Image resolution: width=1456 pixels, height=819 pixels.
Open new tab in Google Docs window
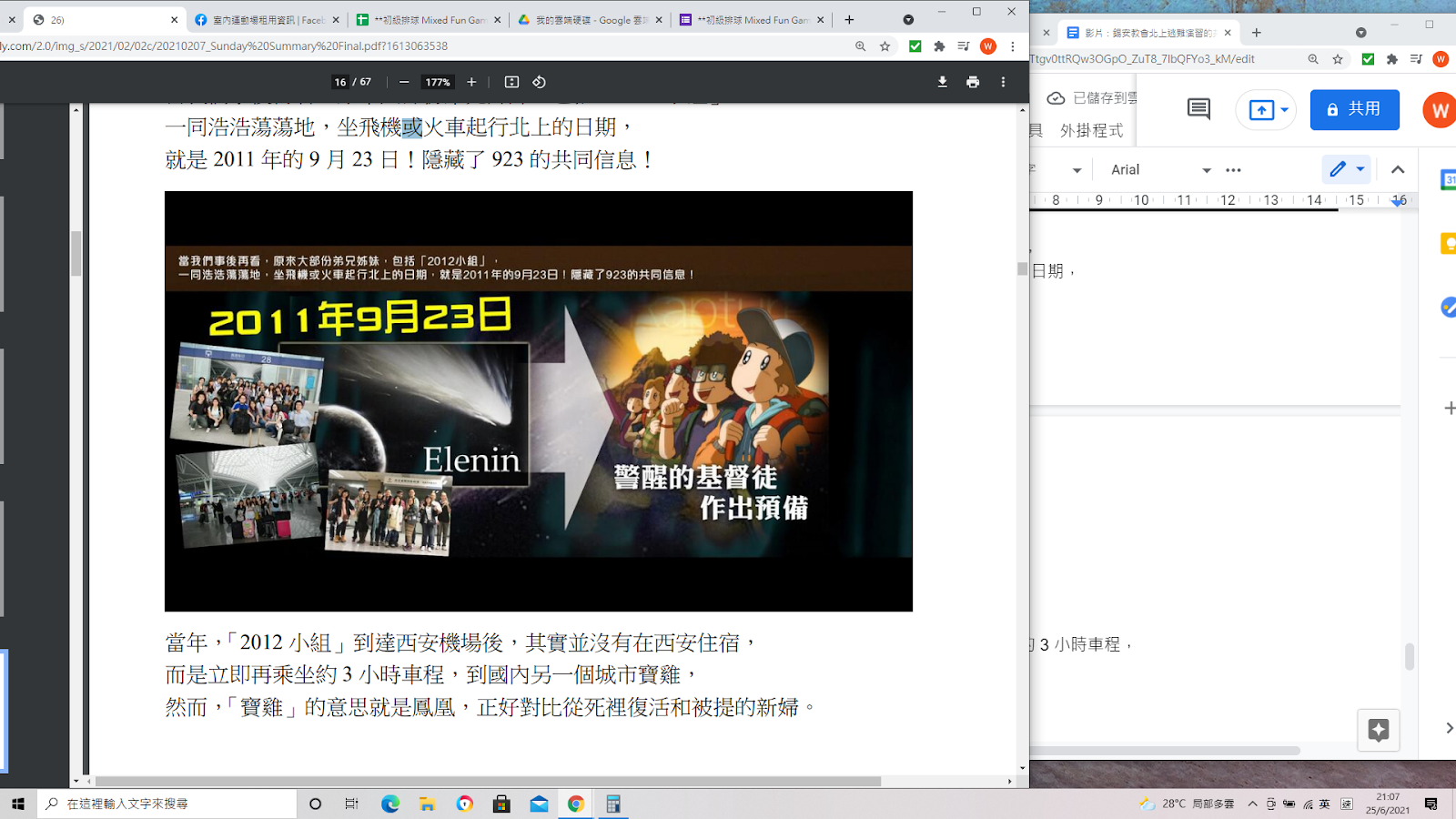[x=1257, y=33]
